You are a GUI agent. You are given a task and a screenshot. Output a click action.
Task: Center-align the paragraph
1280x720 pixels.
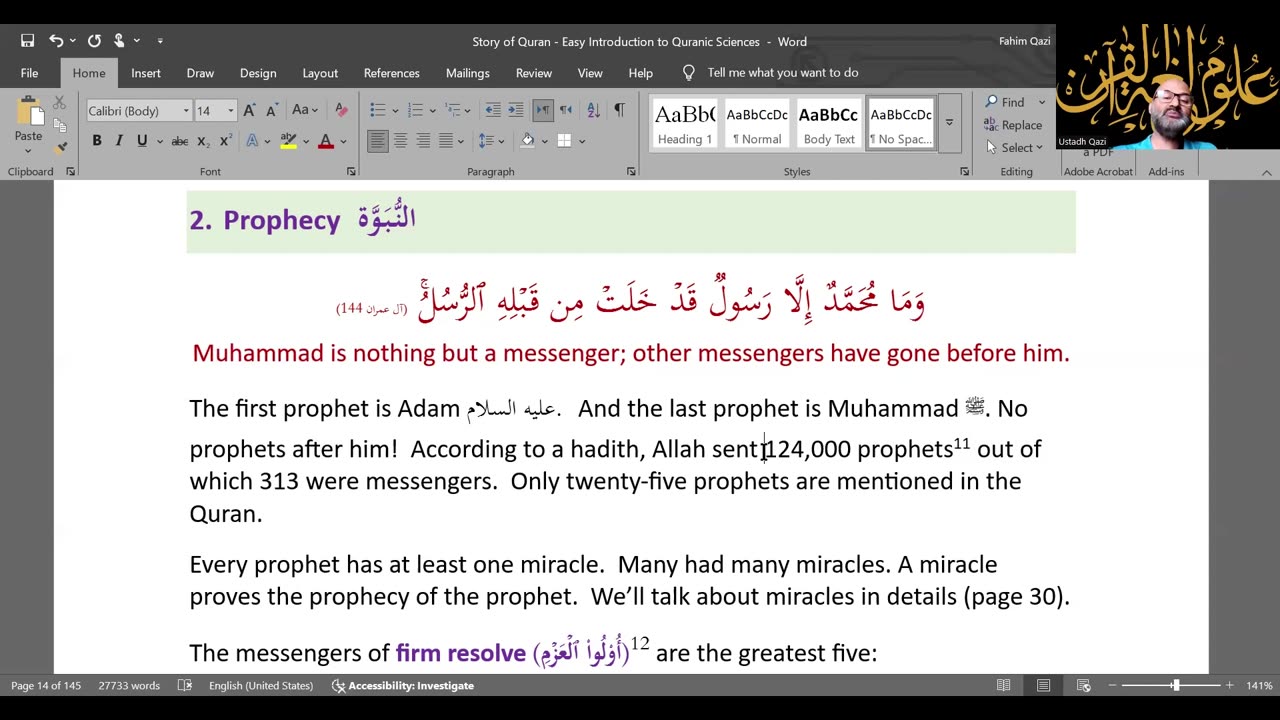pyautogui.click(x=400, y=141)
